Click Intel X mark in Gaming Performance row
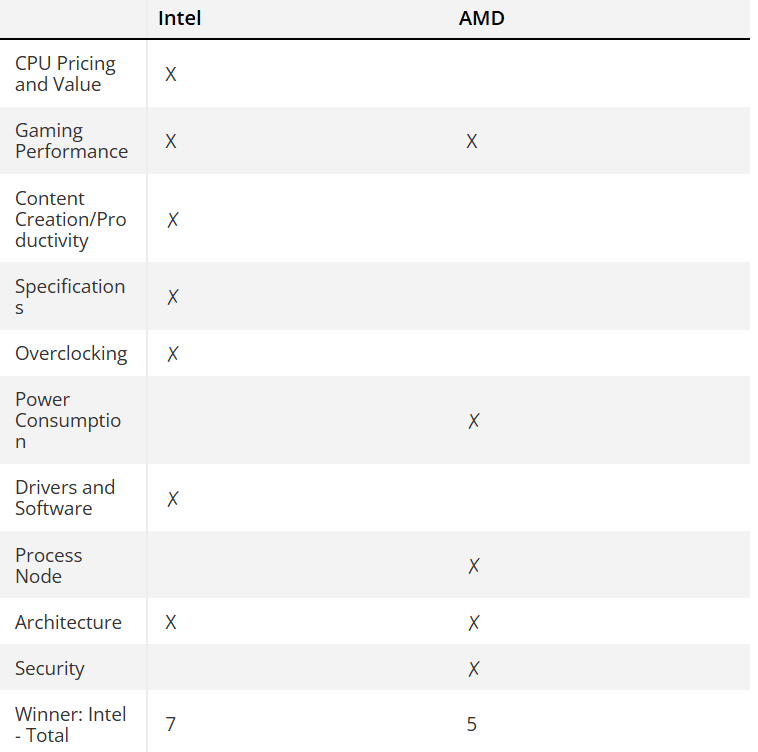The image size is (758, 752). (171, 141)
